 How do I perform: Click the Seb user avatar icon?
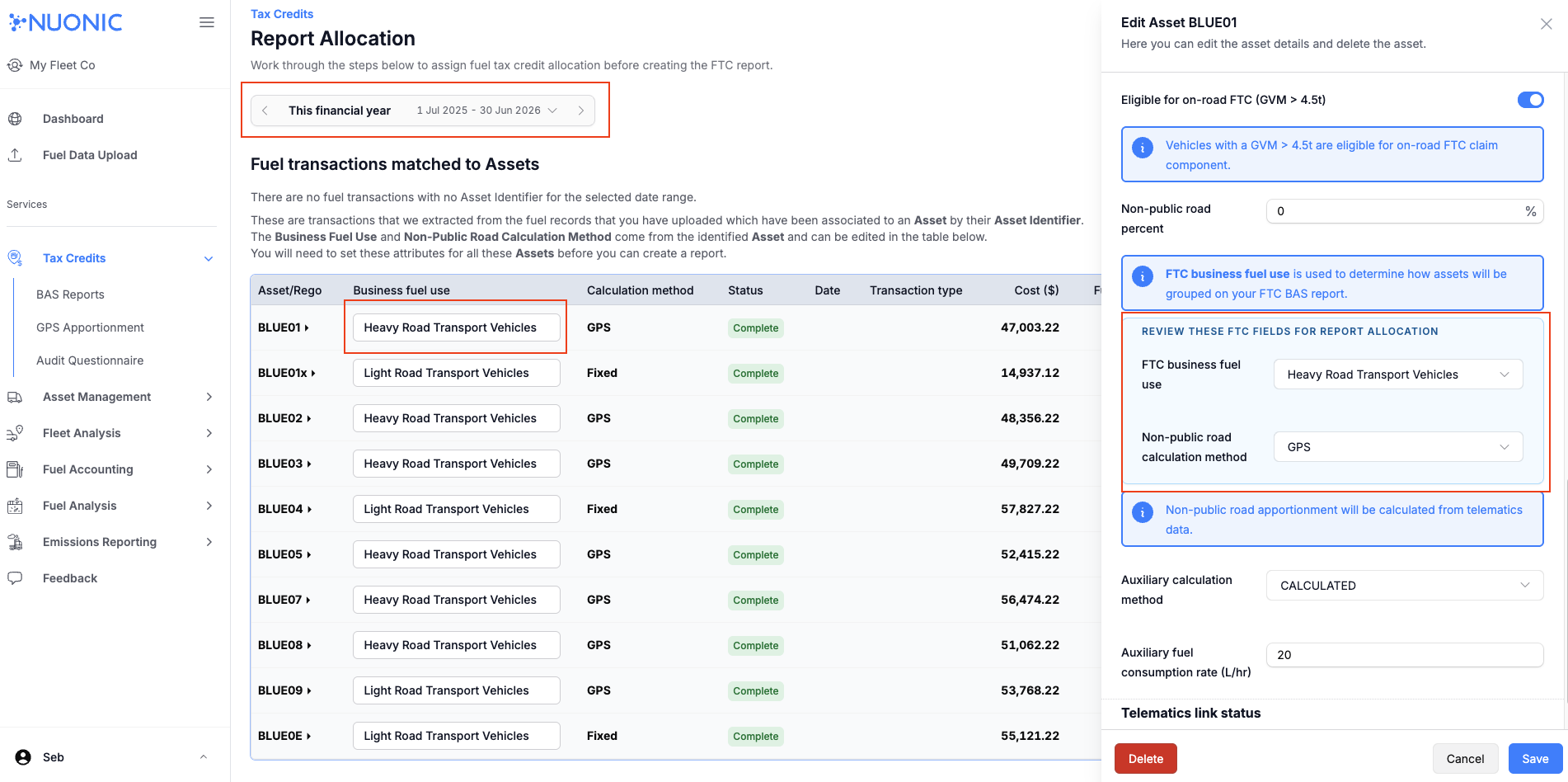click(x=23, y=757)
